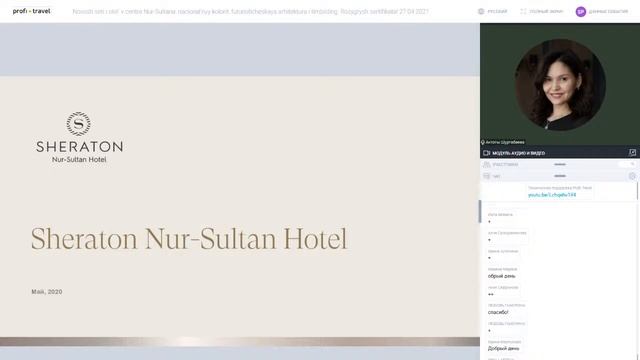Click the 'спасибо!' chat message

pyautogui.click(x=498, y=312)
